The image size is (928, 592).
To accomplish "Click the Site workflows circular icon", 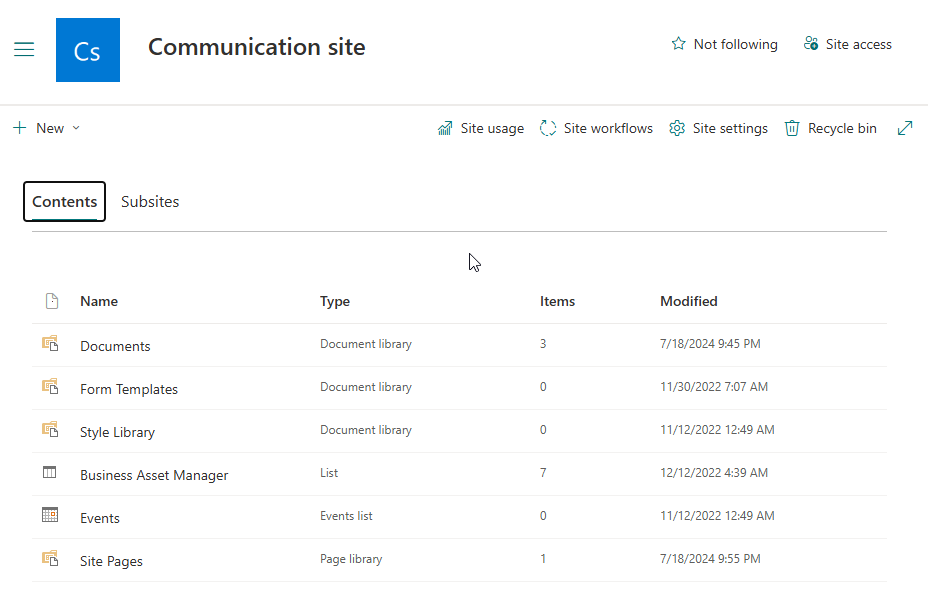I will point(548,128).
